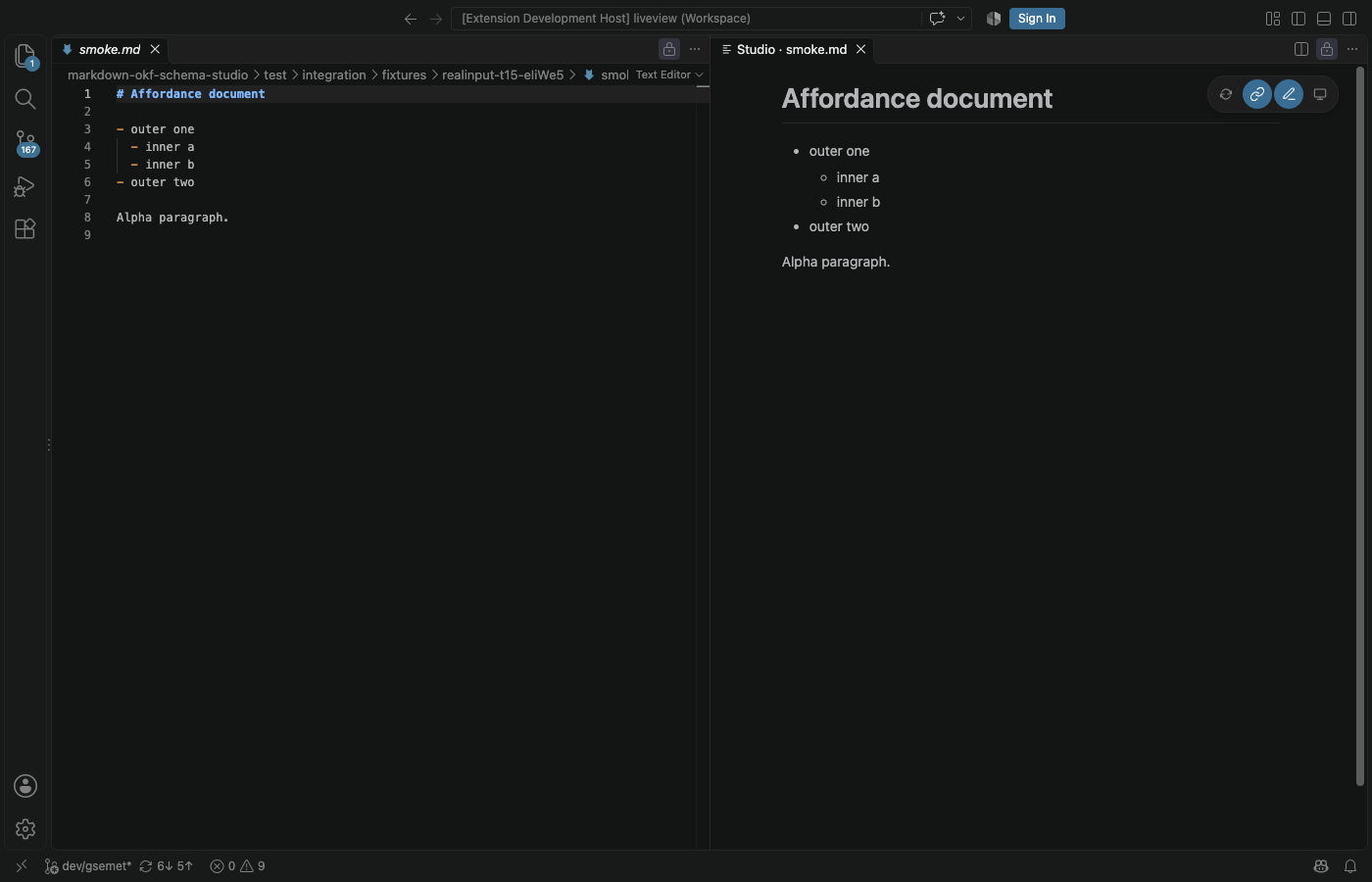Click the dev/gsemet* branch in status bar
This screenshot has width=1372, height=882.
pos(87,866)
